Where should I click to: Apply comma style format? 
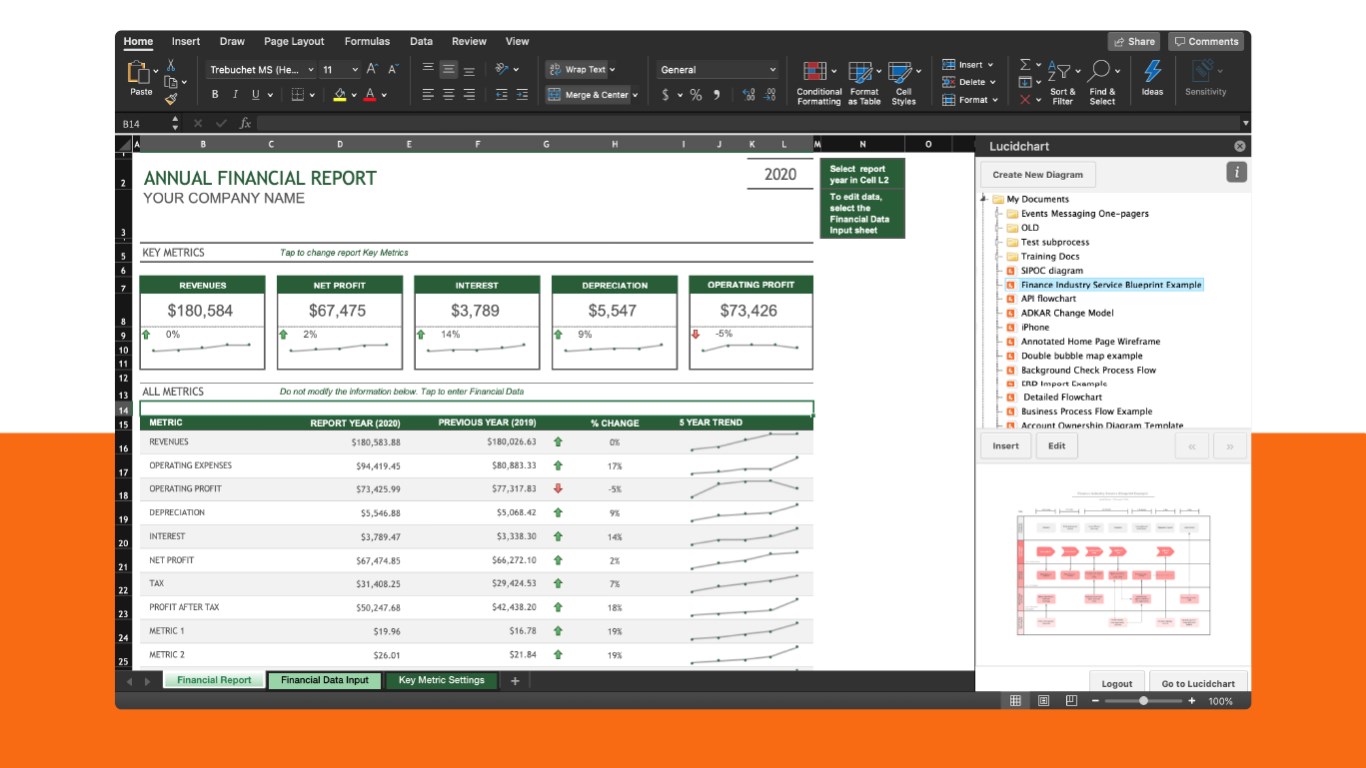point(718,95)
